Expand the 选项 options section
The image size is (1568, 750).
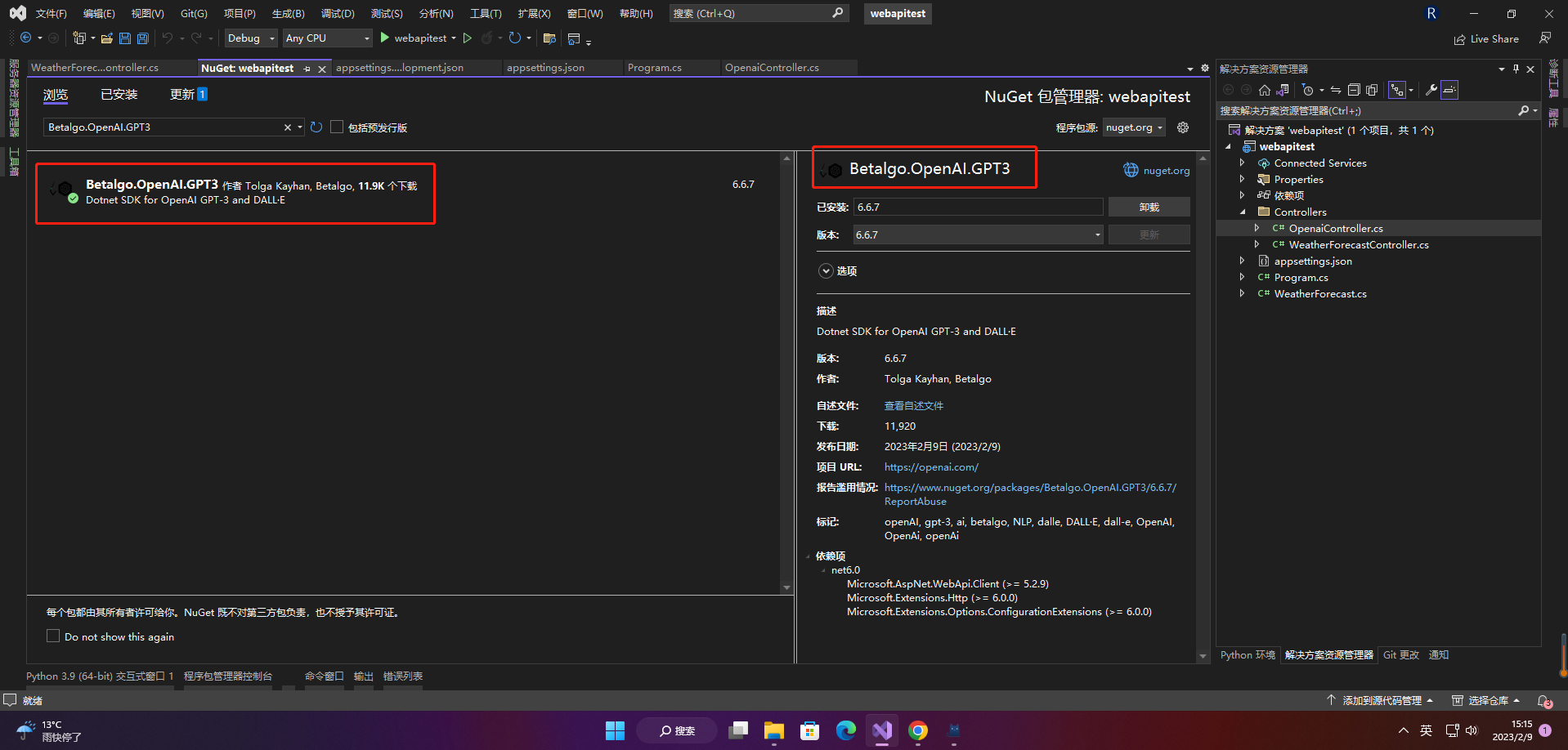827,271
